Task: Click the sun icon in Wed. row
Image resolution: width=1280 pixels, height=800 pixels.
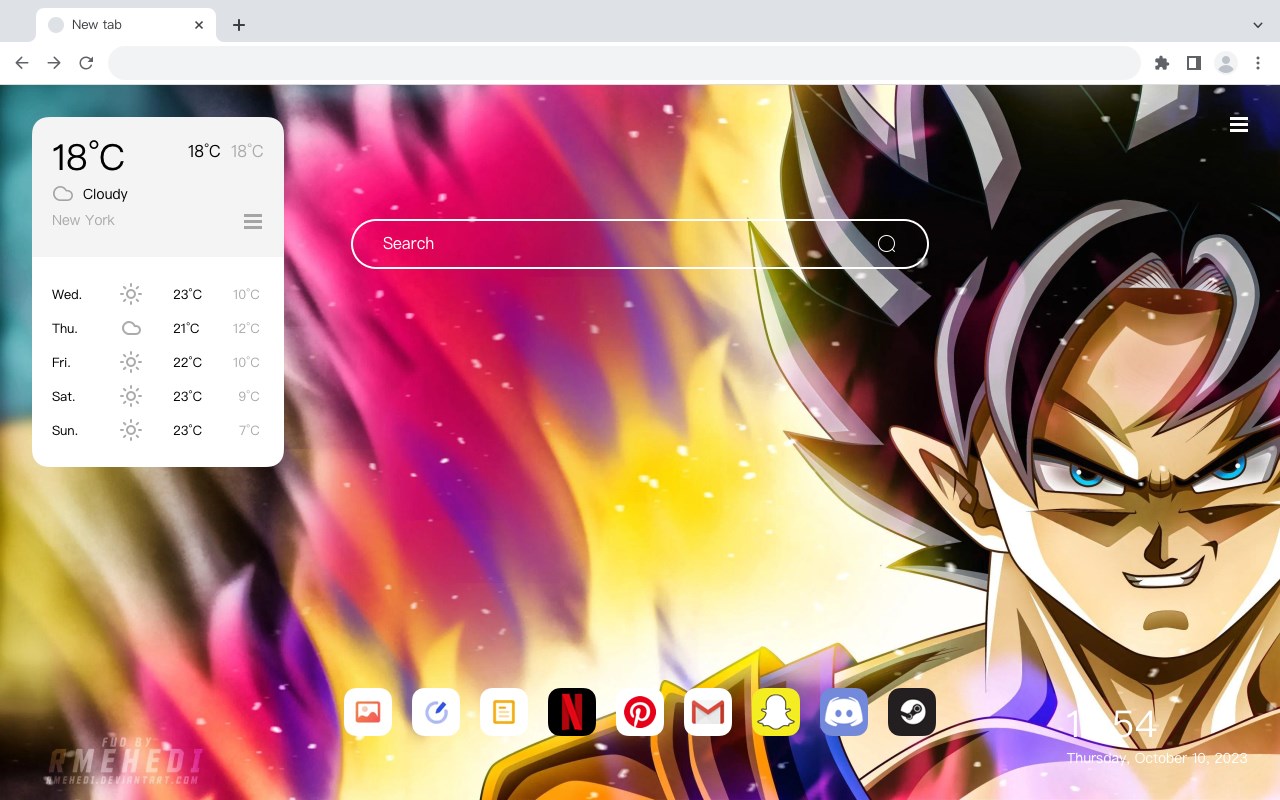Action: [131, 294]
